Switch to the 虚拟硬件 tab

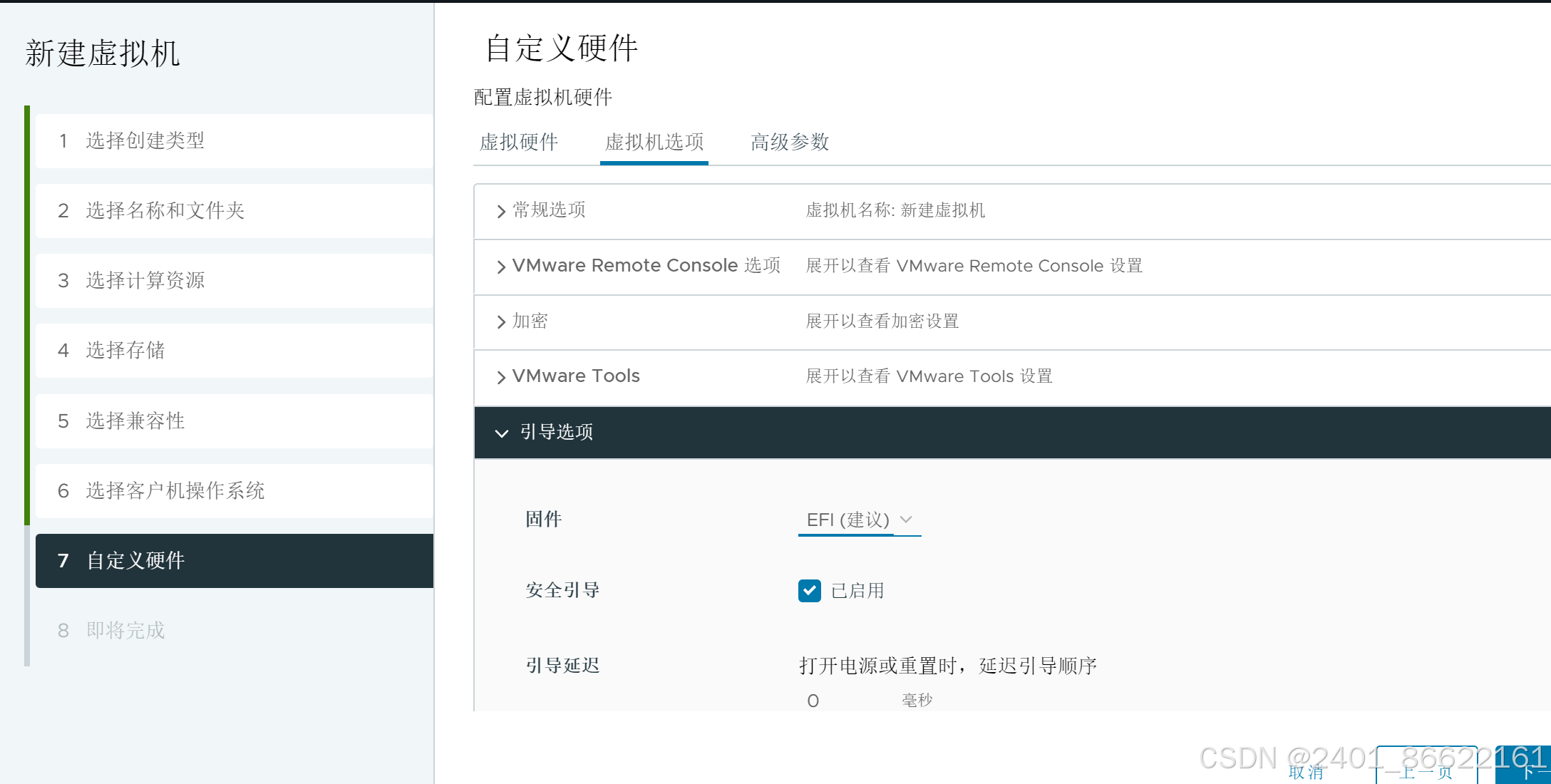[x=518, y=142]
